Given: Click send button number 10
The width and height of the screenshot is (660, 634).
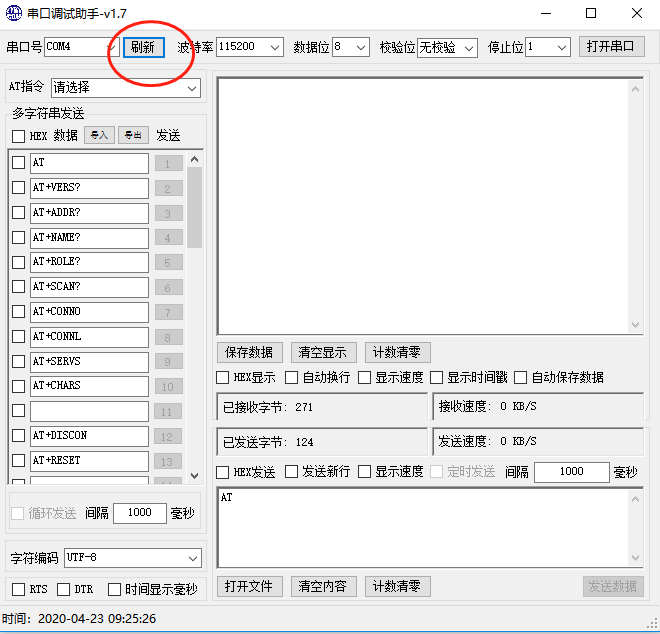Looking at the screenshot, I should pyautogui.click(x=168, y=386).
